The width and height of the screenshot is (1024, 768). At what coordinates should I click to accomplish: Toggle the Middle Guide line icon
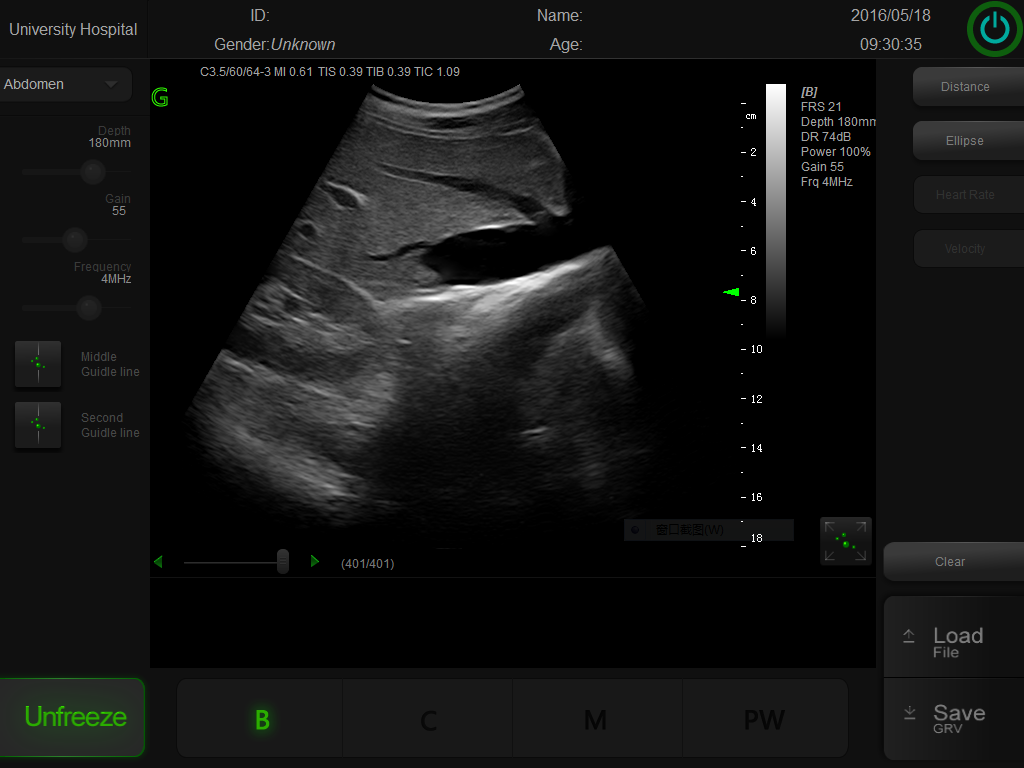(38, 364)
